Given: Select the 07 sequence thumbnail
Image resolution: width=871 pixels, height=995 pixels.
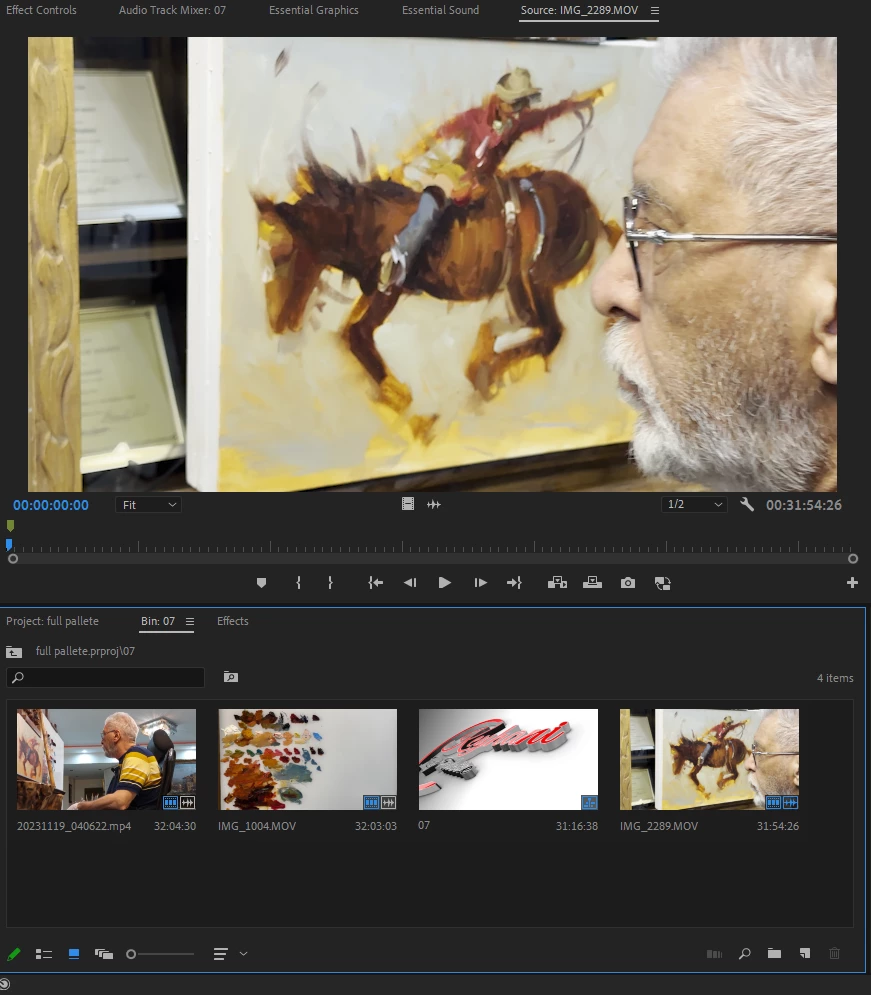Looking at the screenshot, I should [x=508, y=759].
